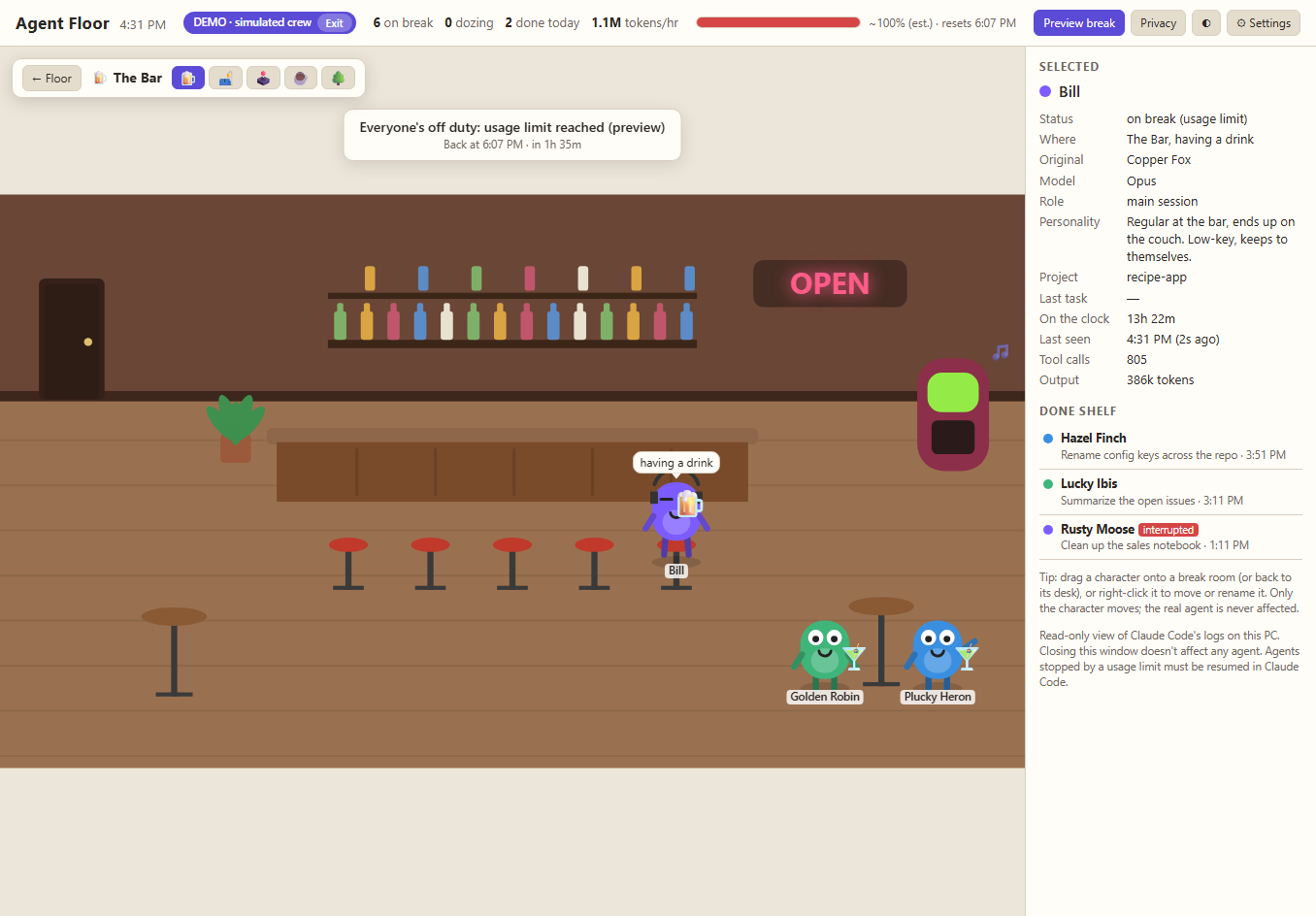This screenshot has width=1316, height=916.
Task: Click the '0 dozing' counter
Action: point(469,23)
